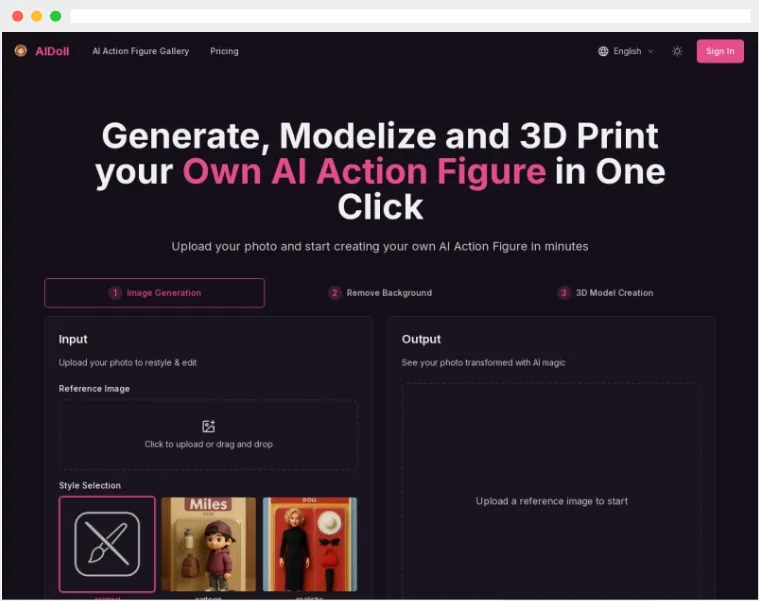
Task: Click the upload or drag and drop area
Action: coord(208,434)
